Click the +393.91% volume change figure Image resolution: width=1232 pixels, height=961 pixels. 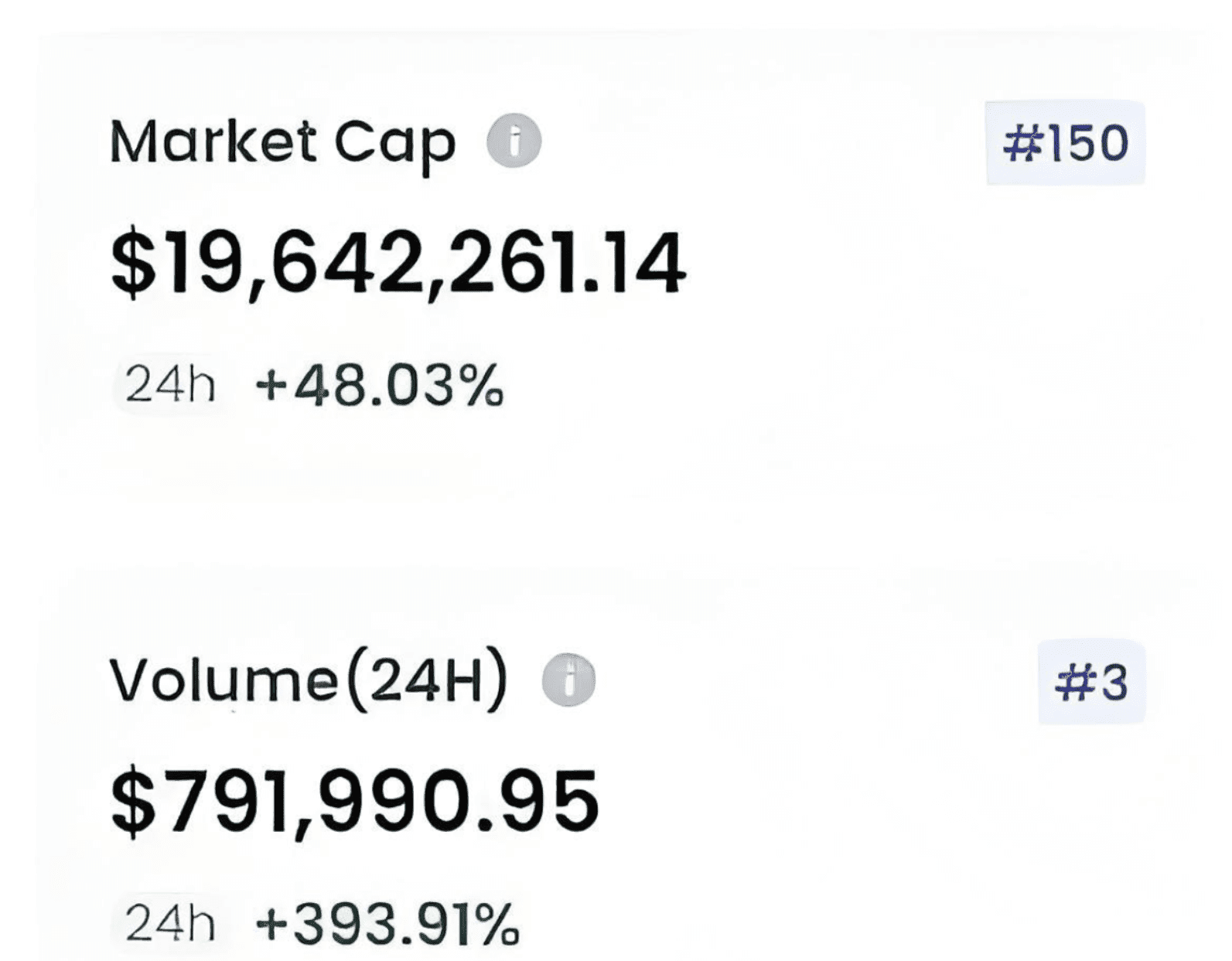point(387,924)
